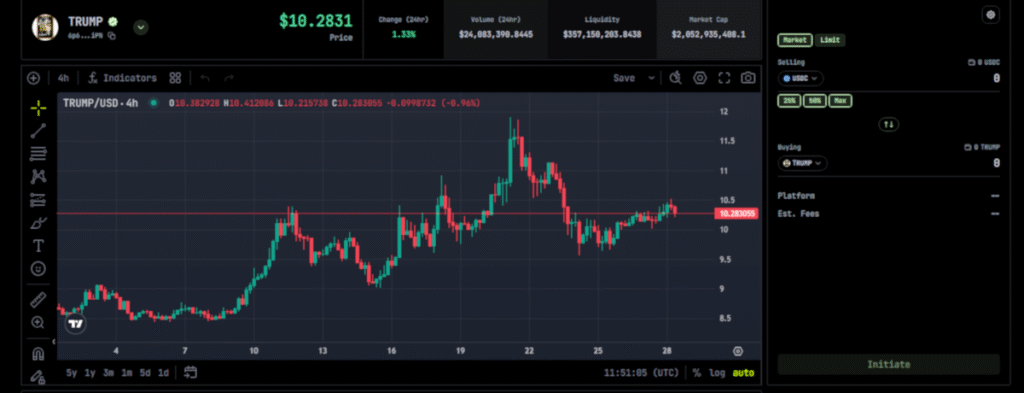Open the Fibonacci retracement tools
1024x393 pixels.
[x=38, y=153]
